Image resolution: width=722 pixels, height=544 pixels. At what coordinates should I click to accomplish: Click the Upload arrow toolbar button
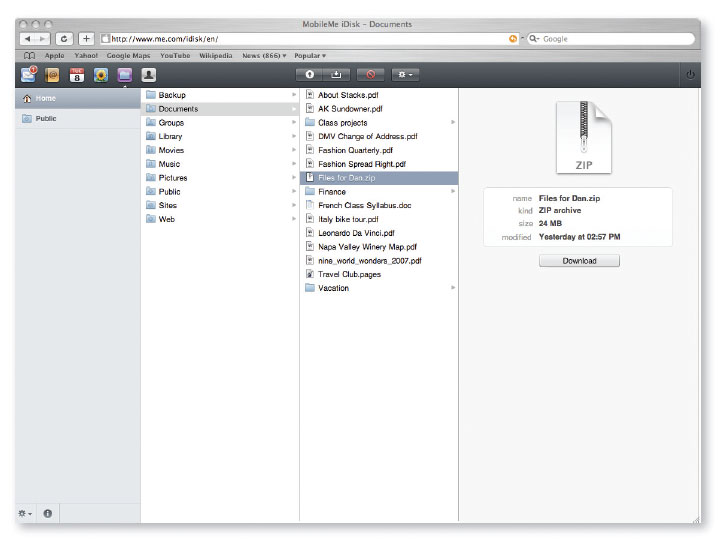click(309, 75)
